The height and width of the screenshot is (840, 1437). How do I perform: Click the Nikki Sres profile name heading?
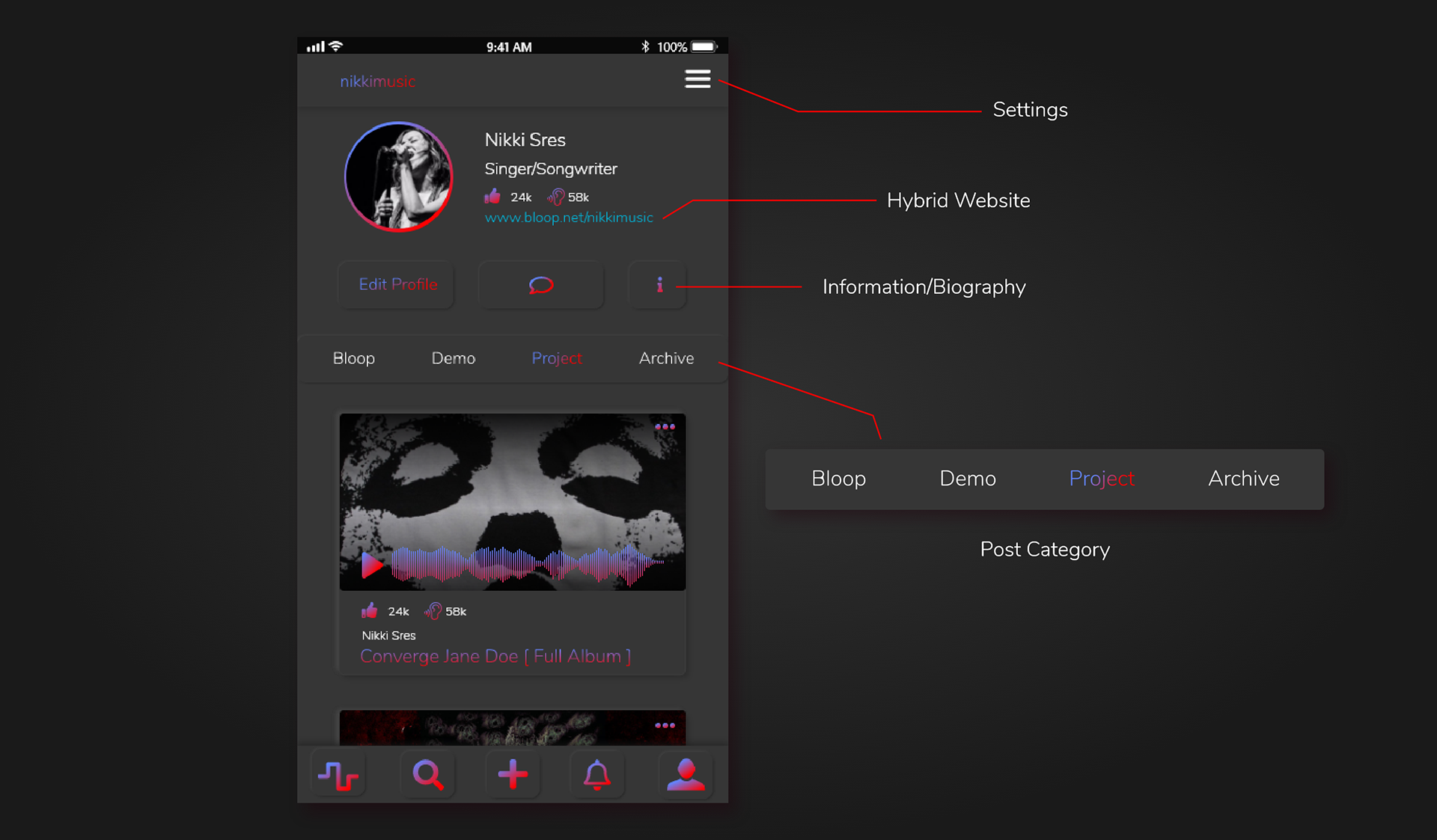[x=525, y=140]
